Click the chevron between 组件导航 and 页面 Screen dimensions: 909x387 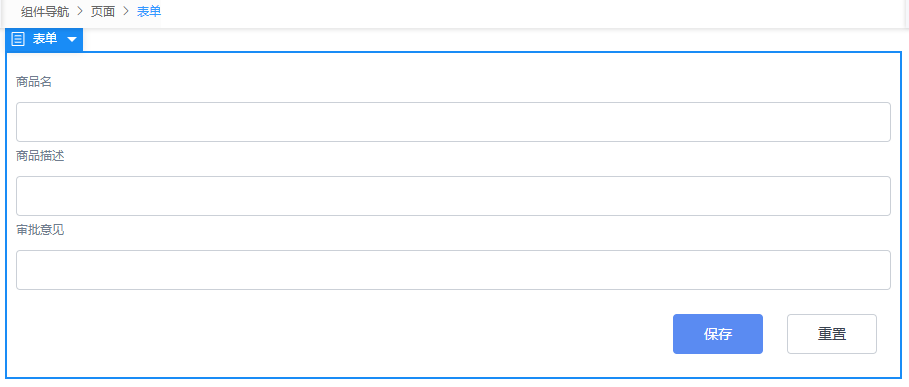(x=80, y=12)
